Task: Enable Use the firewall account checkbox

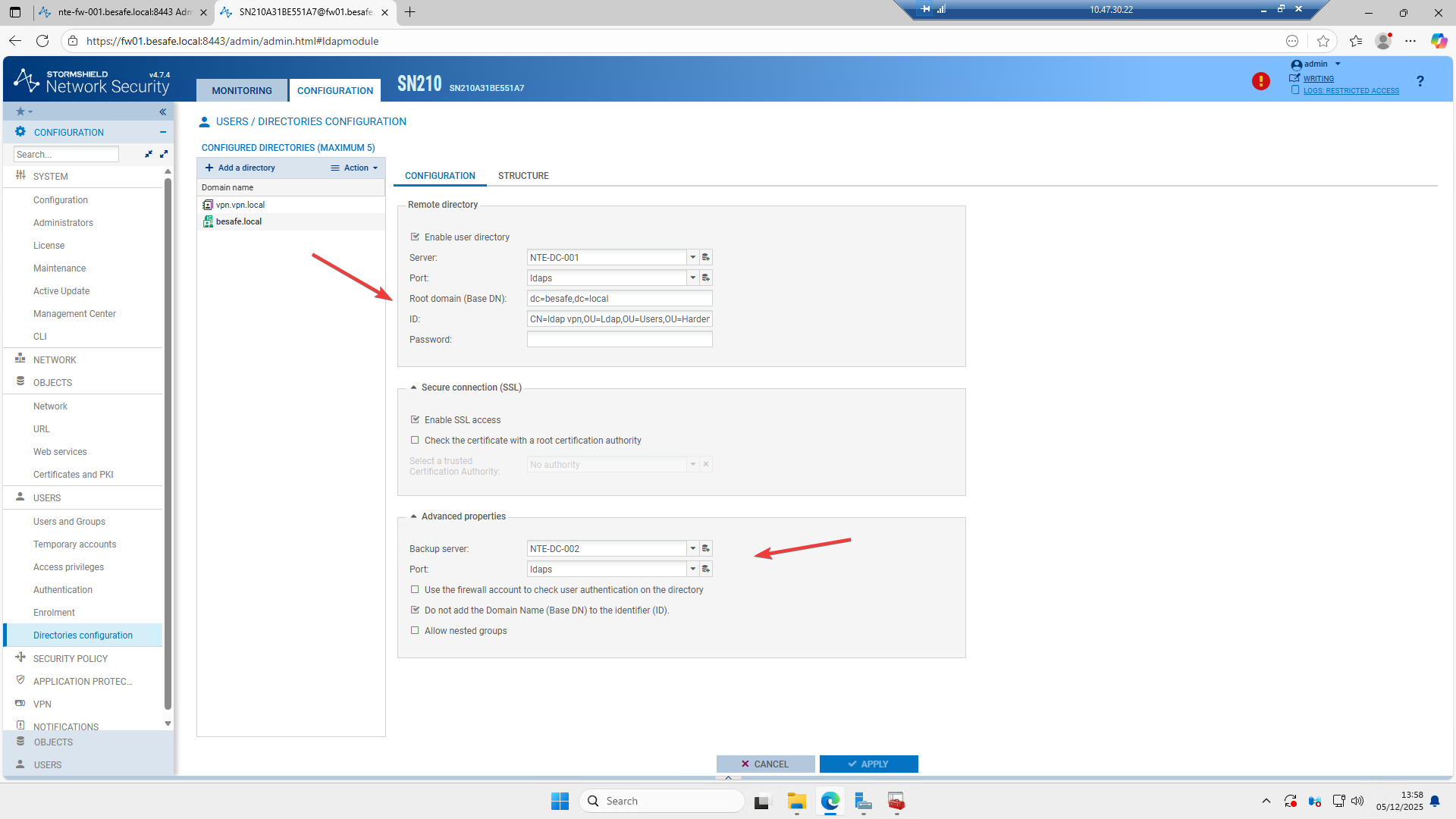Action: point(415,589)
